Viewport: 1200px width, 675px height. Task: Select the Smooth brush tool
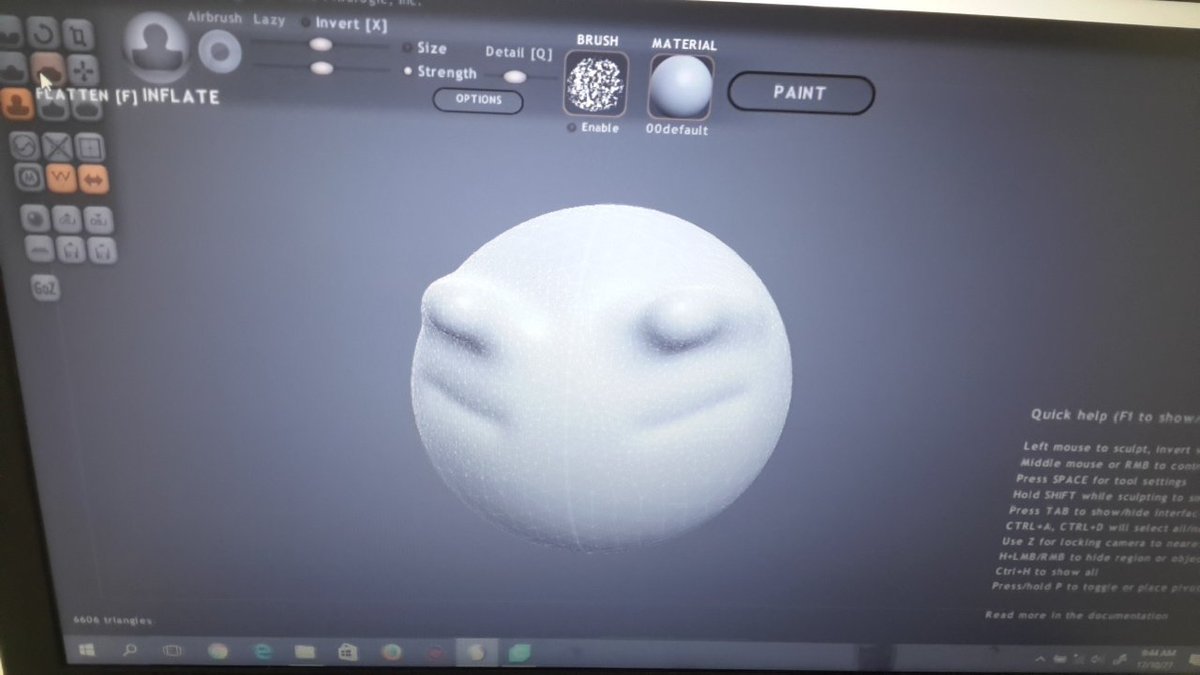coord(87,107)
